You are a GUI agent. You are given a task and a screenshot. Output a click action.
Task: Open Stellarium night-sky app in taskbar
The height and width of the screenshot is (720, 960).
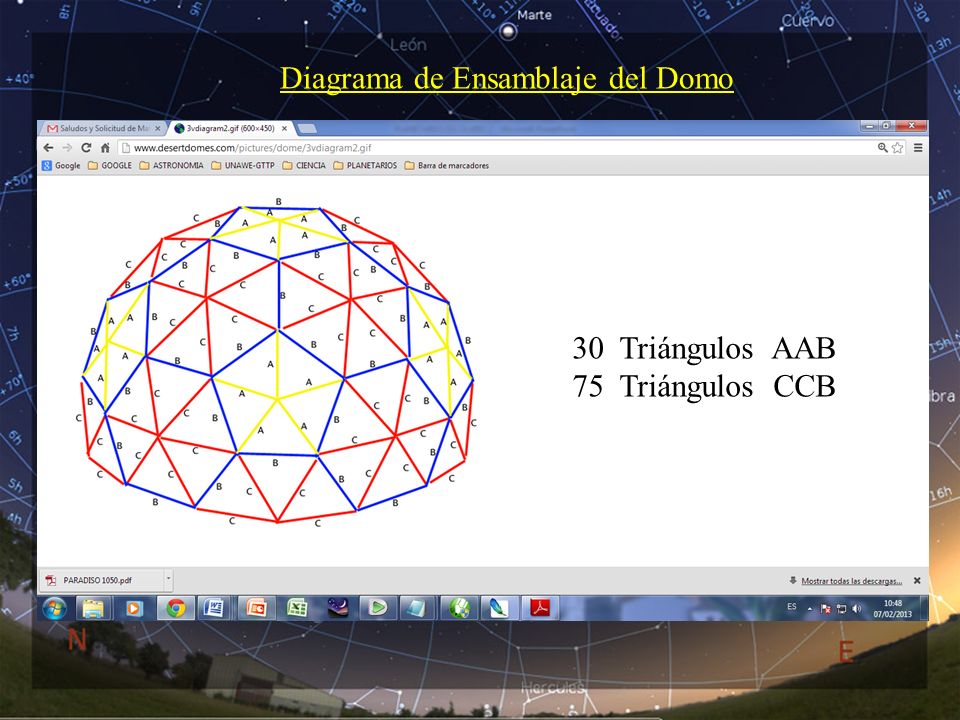point(338,608)
